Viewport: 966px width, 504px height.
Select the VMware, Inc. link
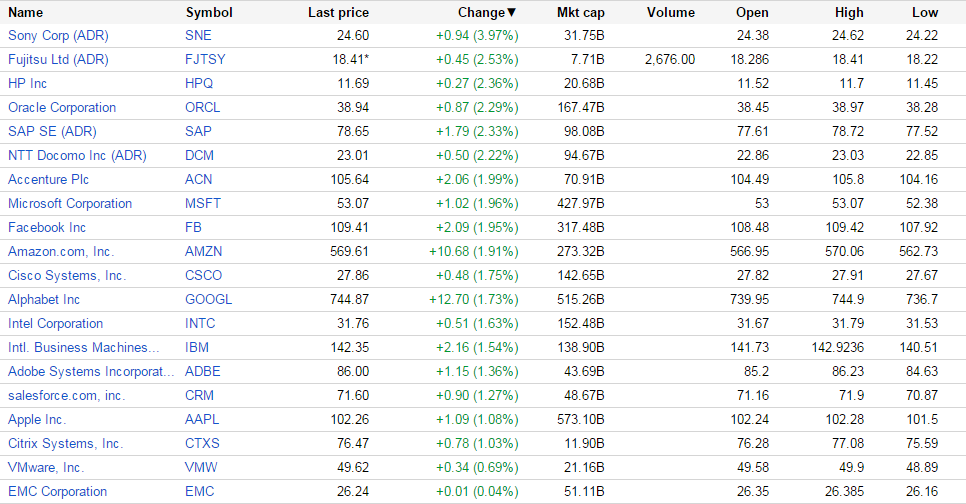pos(46,467)
